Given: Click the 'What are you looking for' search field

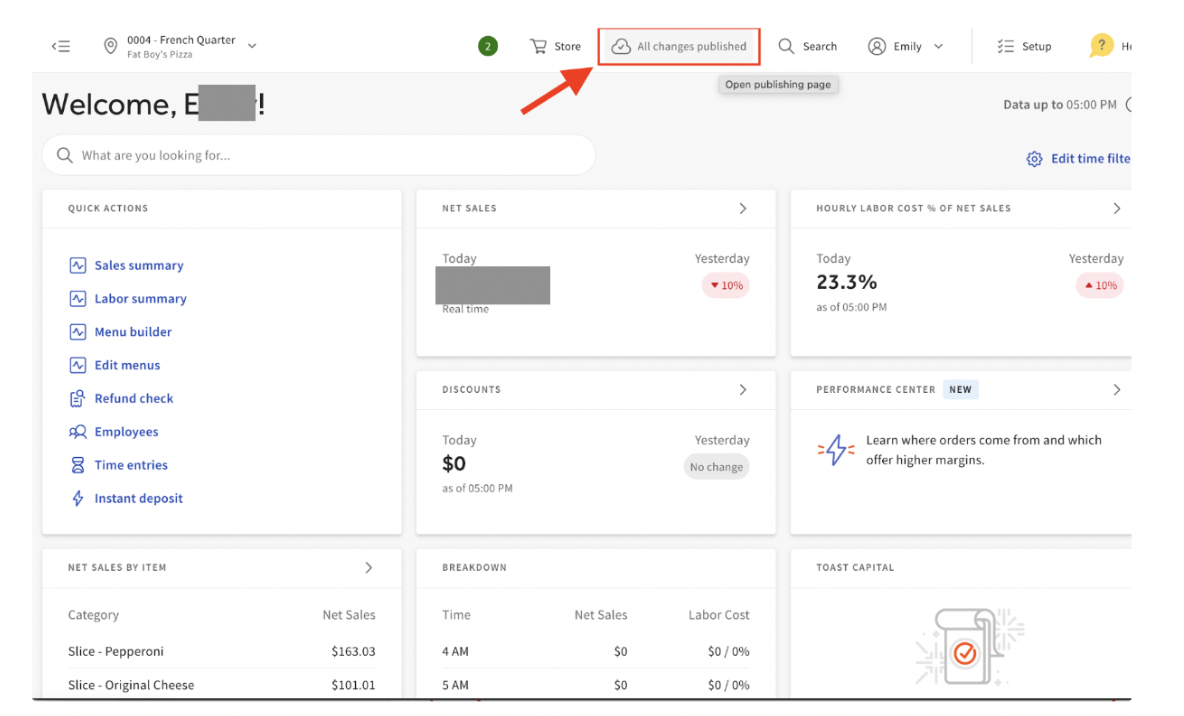Looking at the screenshot, I should (x=320, y=156).
